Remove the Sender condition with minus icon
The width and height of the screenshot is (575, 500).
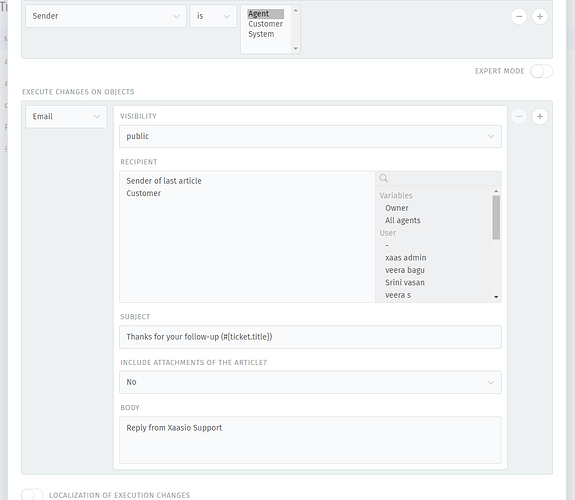tap(519, 17)
